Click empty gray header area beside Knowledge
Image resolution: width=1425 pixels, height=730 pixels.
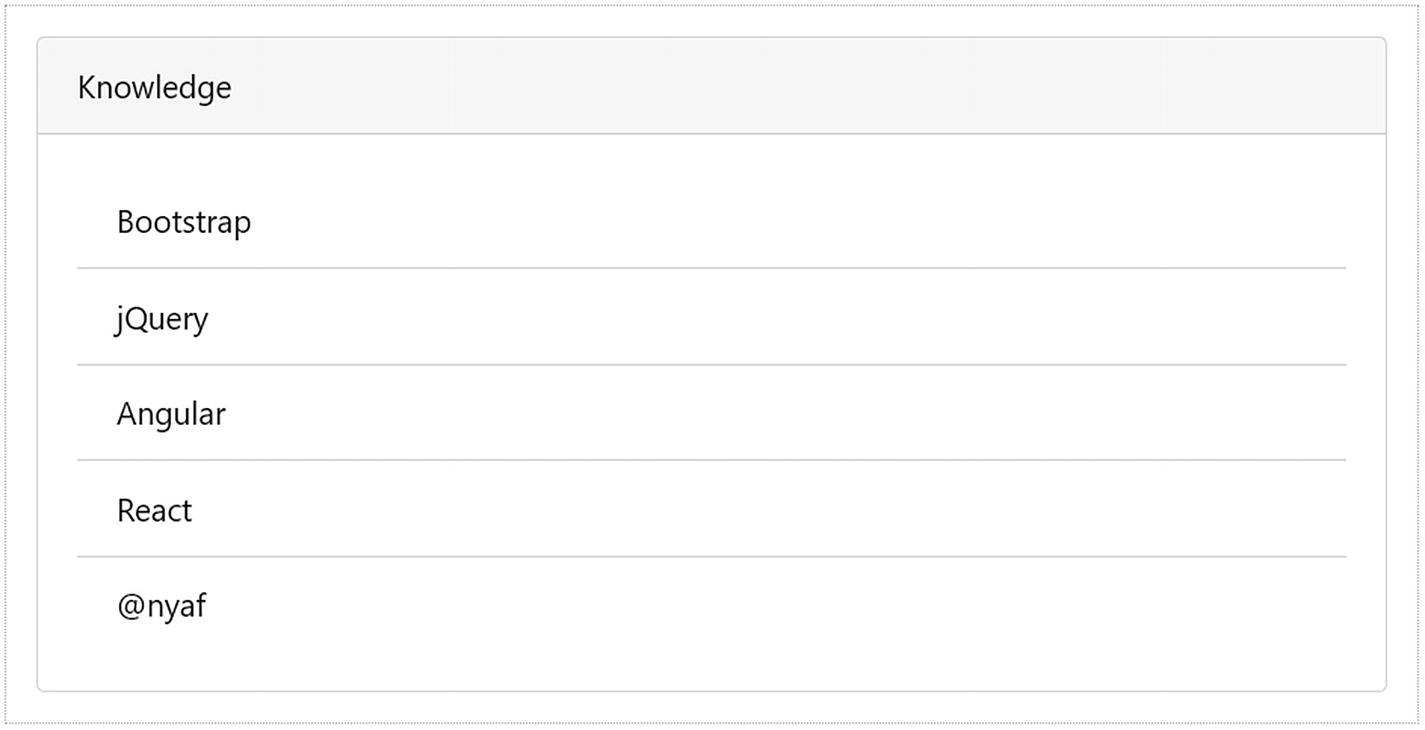[x=800, y=87]
